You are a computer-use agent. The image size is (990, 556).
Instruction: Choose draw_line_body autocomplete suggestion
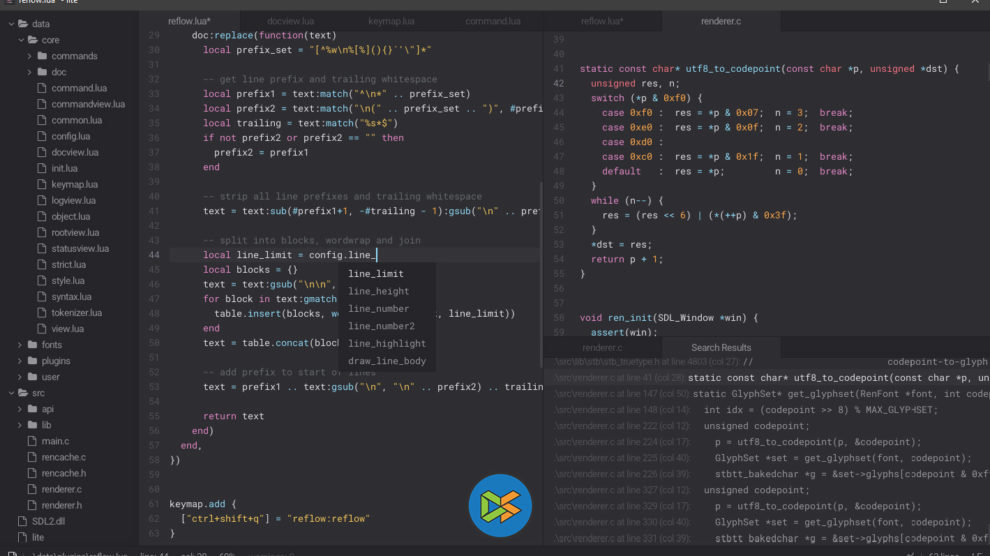(x=387, y=361)
